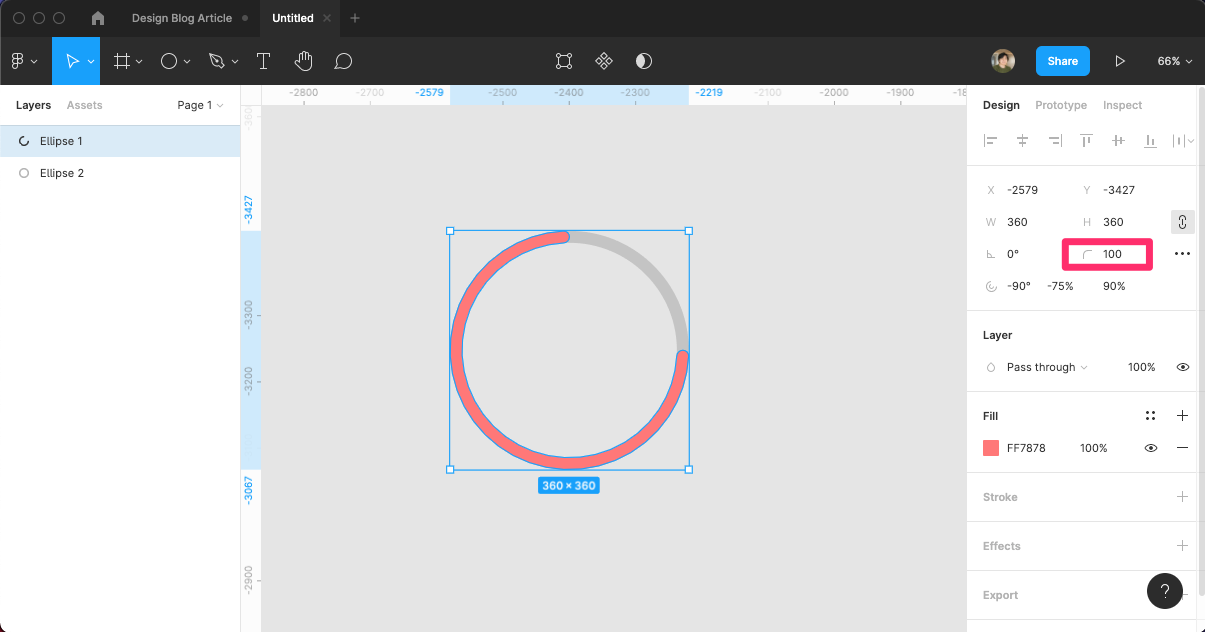
Task: Select the Ellipse 2 layer
Action: point(62,173)
